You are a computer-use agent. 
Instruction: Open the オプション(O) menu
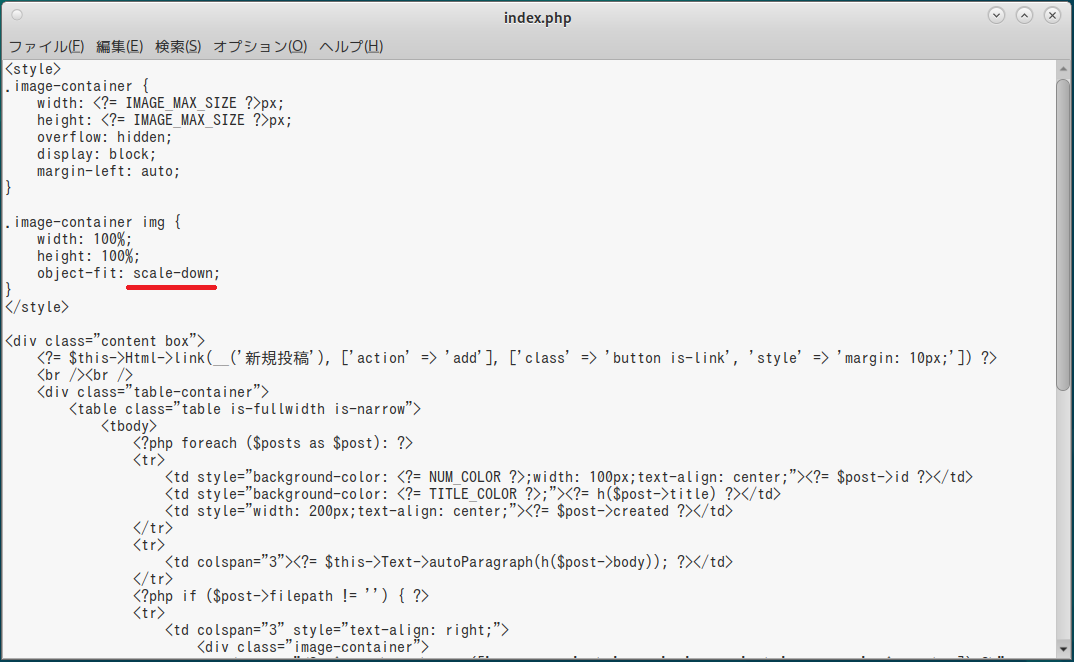[x=260, y=47]
